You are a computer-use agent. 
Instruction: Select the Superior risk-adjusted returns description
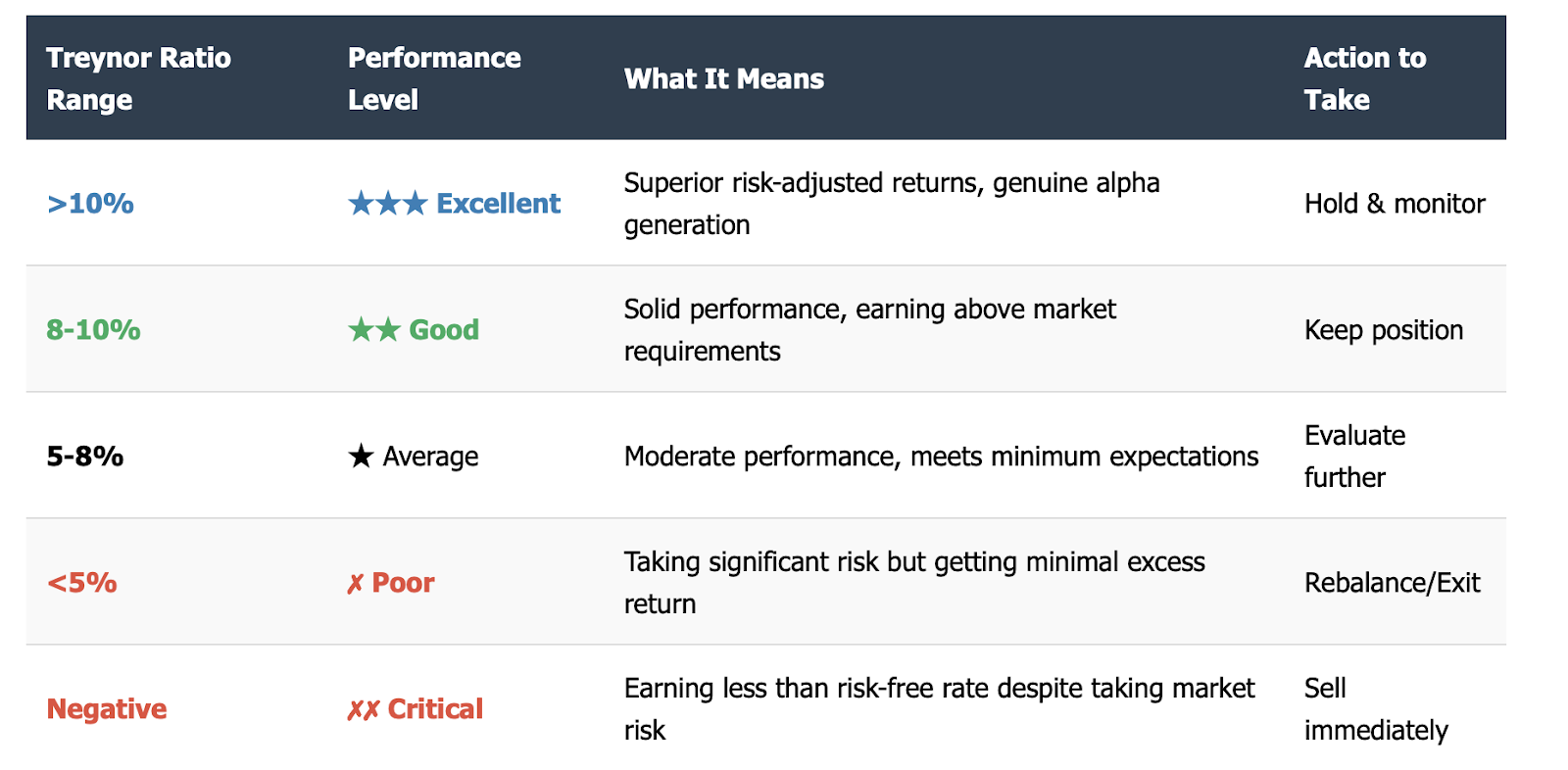[x=892, y=203]
